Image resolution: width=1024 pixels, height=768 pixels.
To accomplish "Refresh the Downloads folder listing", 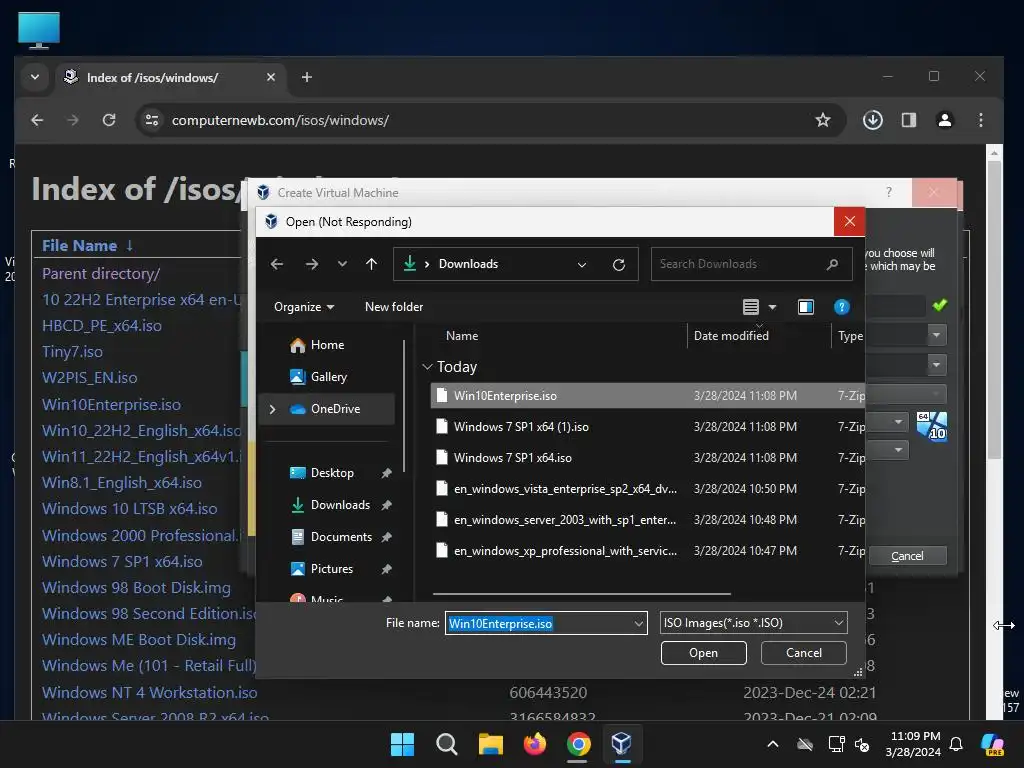I will coord(618,264).
